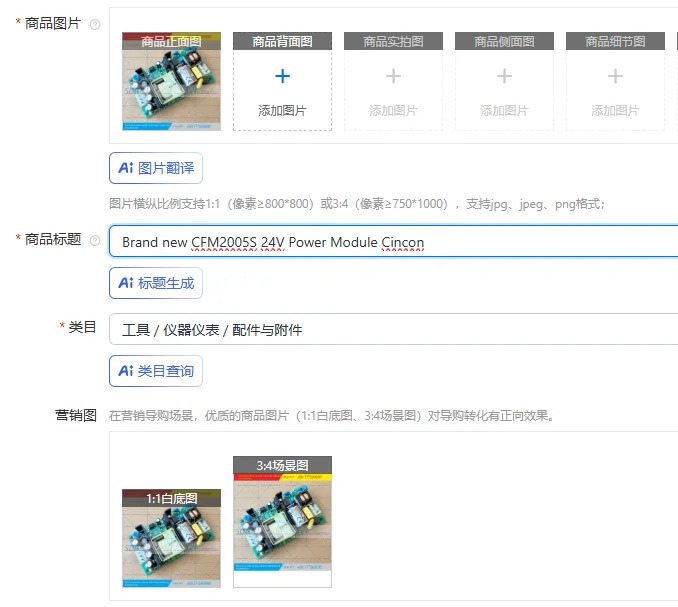678x607 pixels.
Task: Focus the 商品标题 input field
Action: click(393, 241)
